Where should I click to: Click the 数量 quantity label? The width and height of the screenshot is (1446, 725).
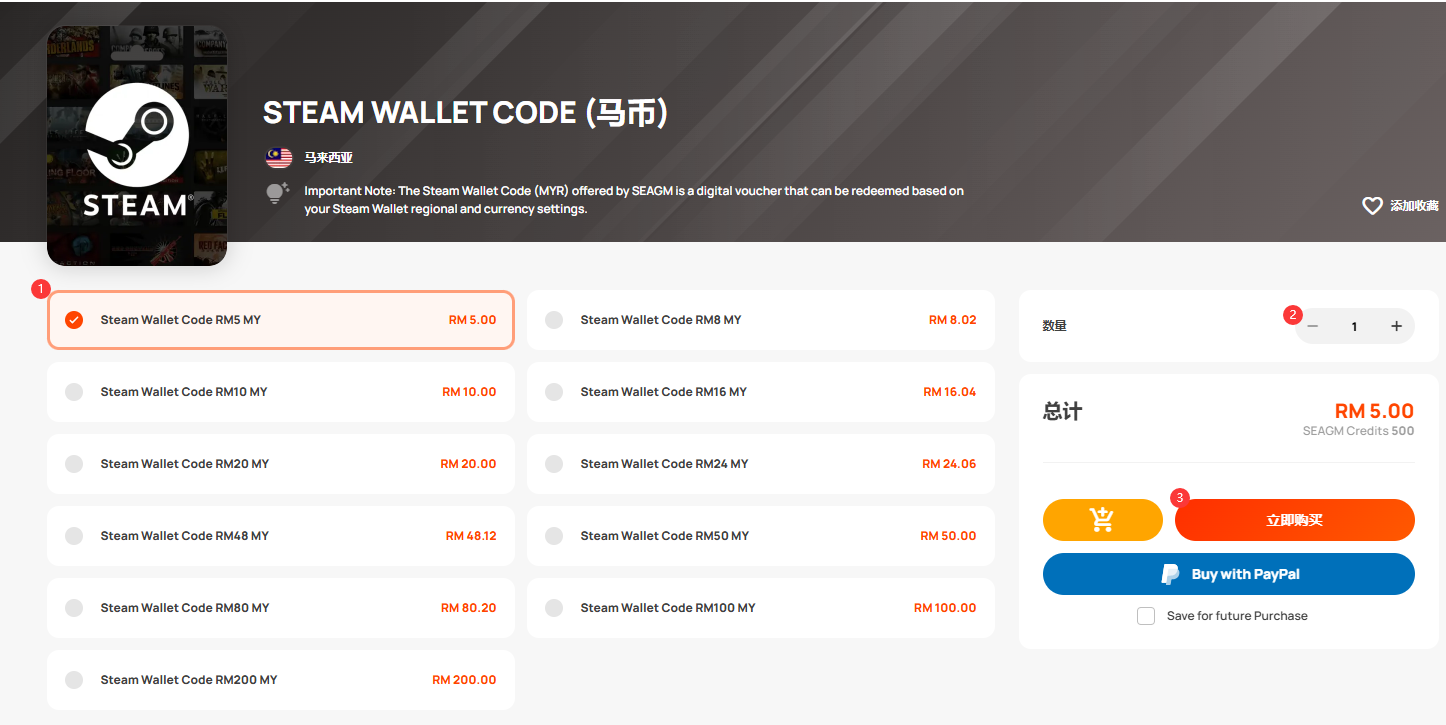click(1054, 326)
